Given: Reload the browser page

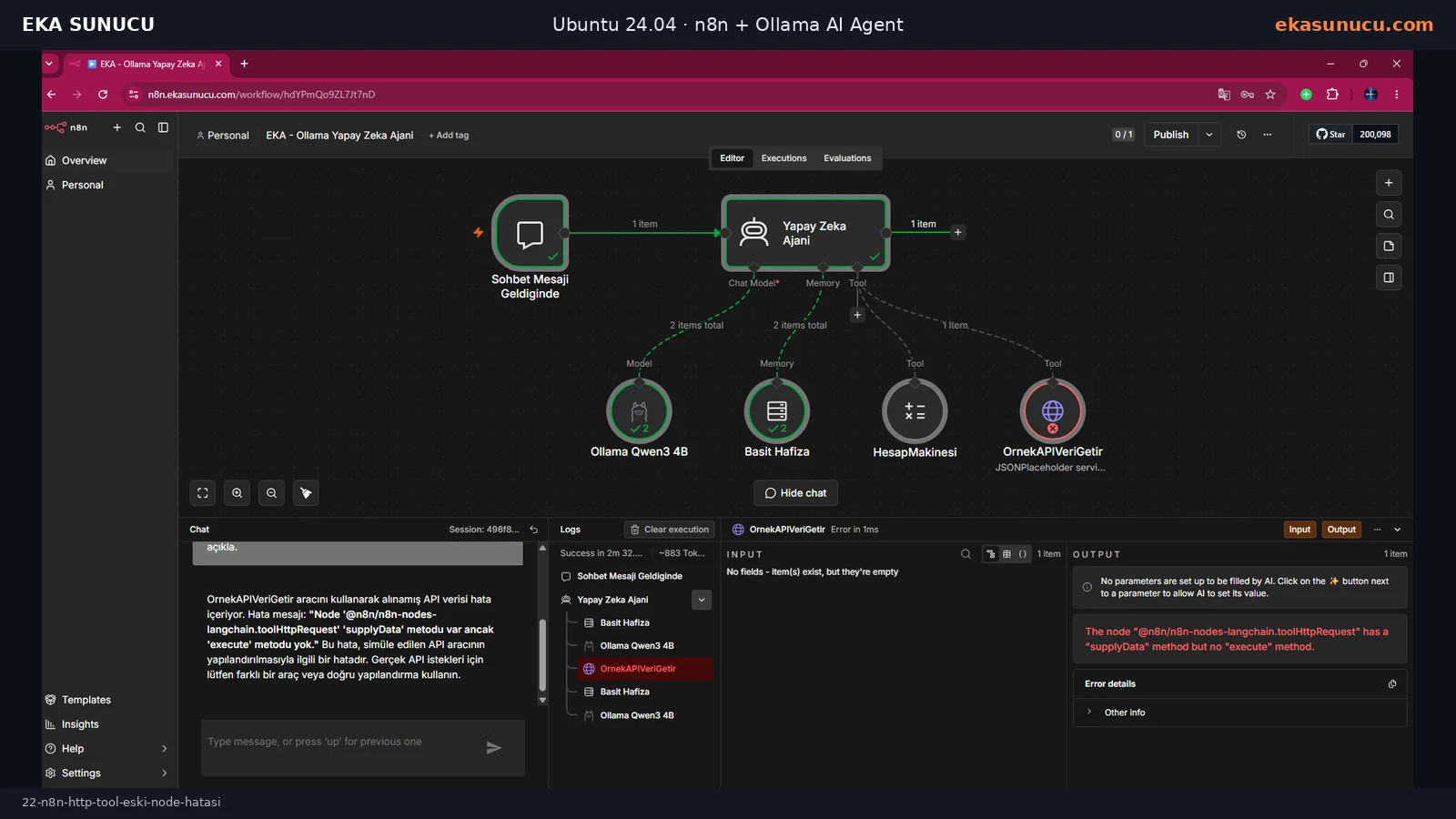Looking at the screenshot, I should point(103,95).
